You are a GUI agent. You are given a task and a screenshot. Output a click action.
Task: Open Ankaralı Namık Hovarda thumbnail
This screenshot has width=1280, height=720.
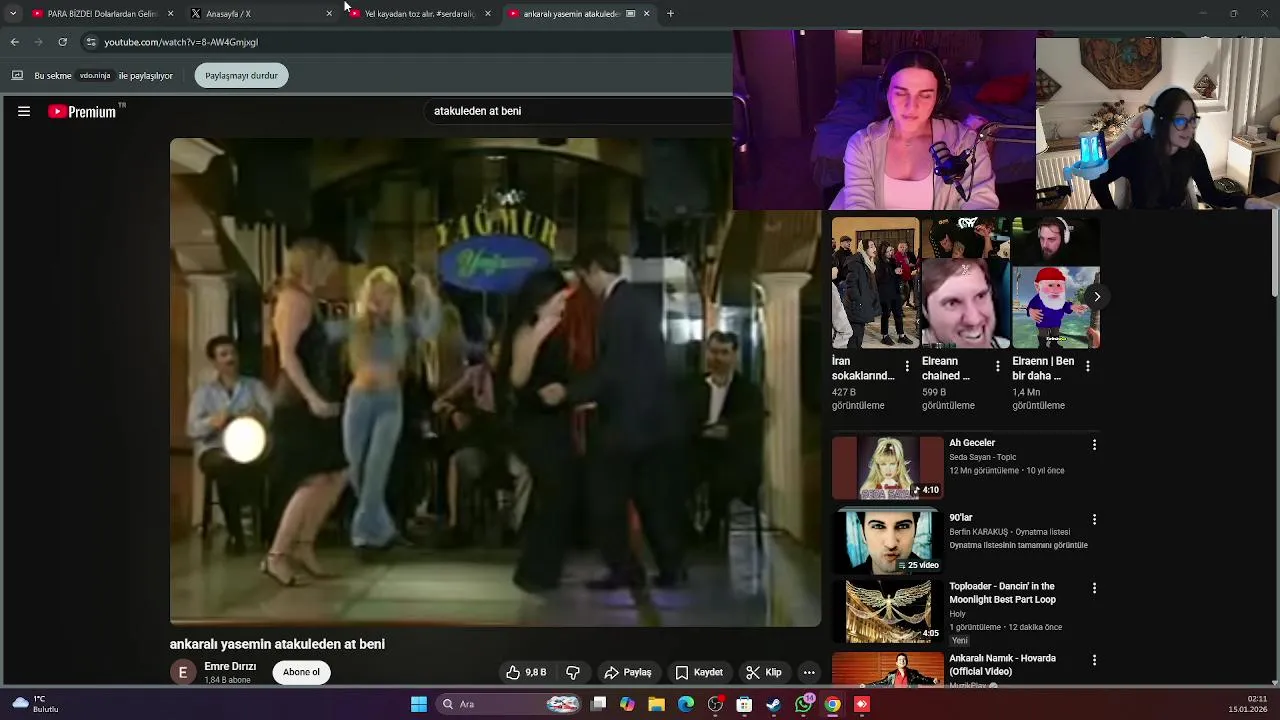(888, 669)
